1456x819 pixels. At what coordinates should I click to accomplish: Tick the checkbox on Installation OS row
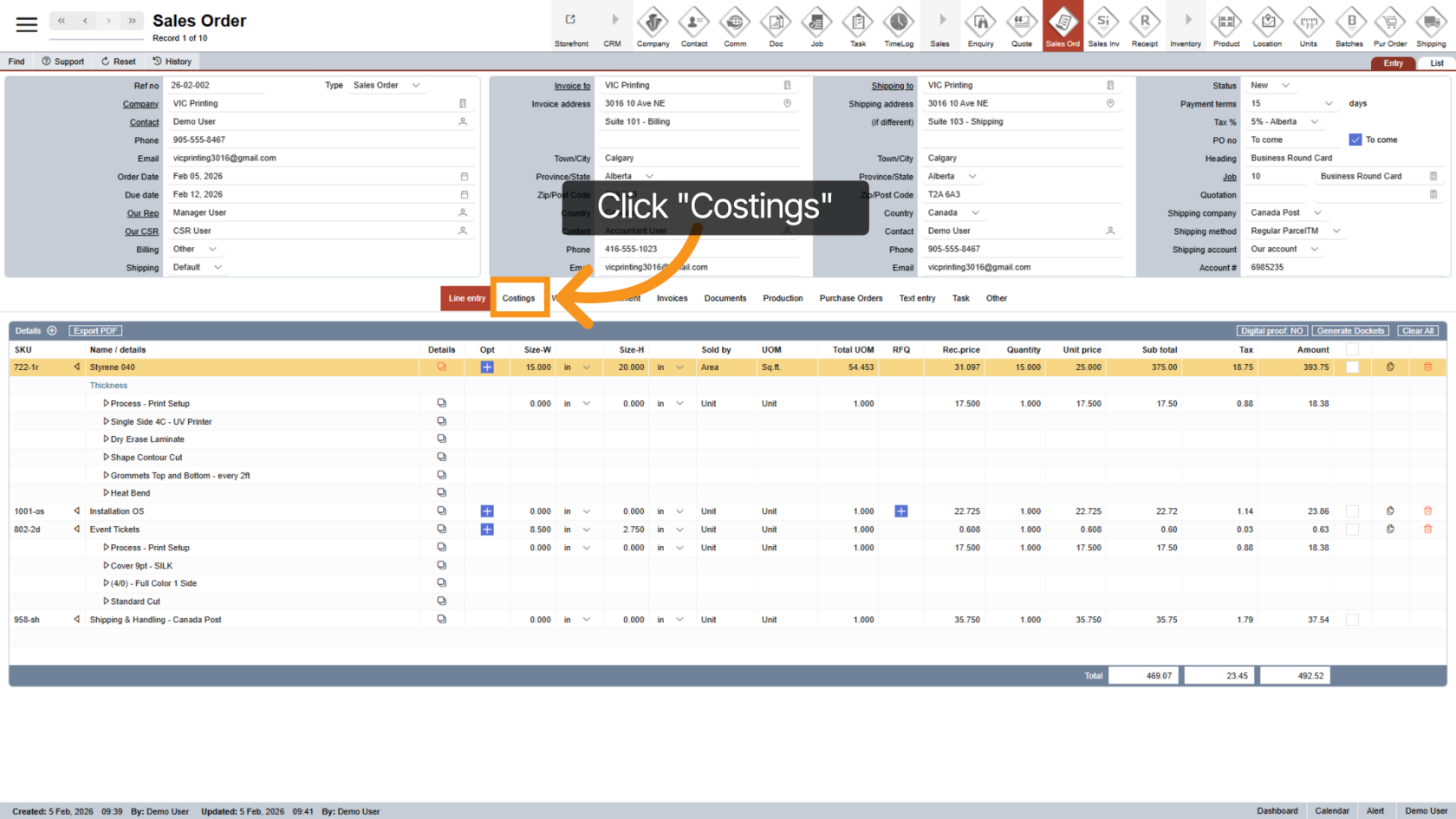pos(1352,511)
